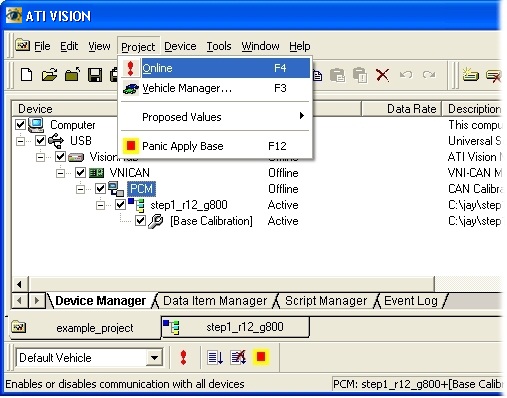Select the PCM tree item
507x398 pixels.
point(141,189)
